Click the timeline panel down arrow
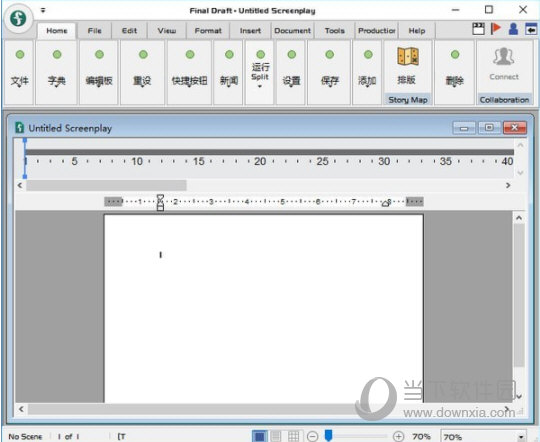 click(520, 172)
